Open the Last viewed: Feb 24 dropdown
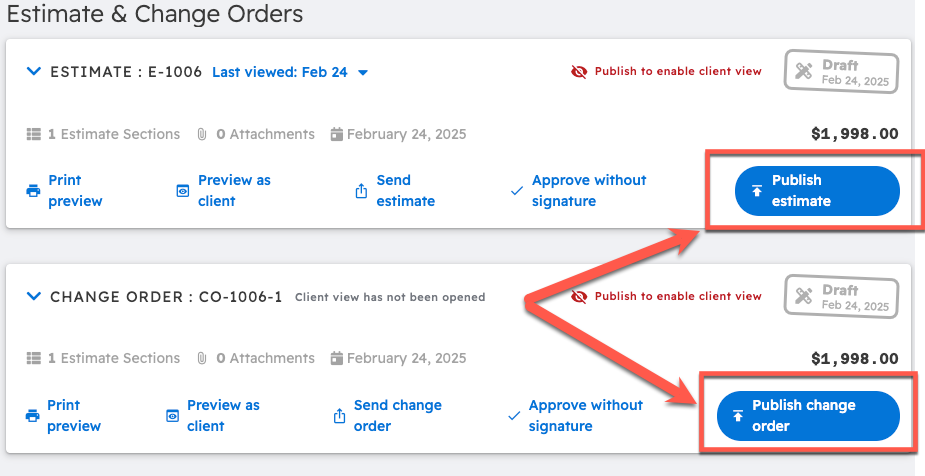This screenshot has width=925, height=476. pyautogui.click(x=290, y=72)
